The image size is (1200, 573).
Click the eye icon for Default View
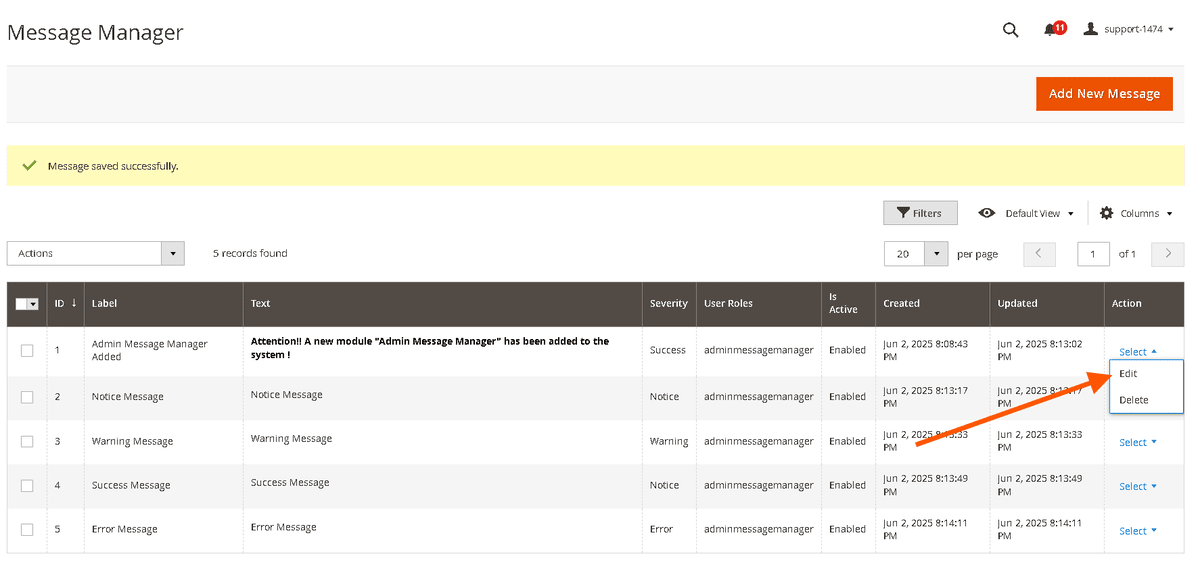tap(987, 213)
